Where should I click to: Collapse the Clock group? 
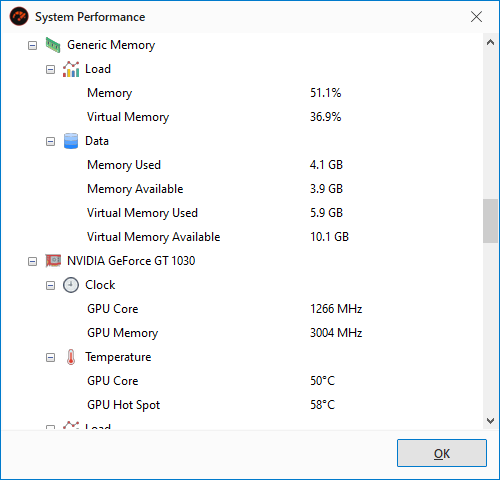pos(50,285)
